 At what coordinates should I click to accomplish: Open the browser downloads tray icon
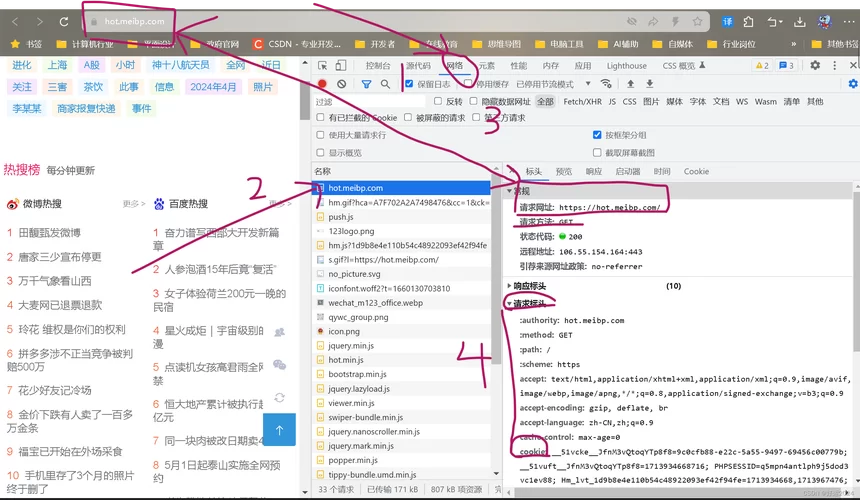point(800,21)
